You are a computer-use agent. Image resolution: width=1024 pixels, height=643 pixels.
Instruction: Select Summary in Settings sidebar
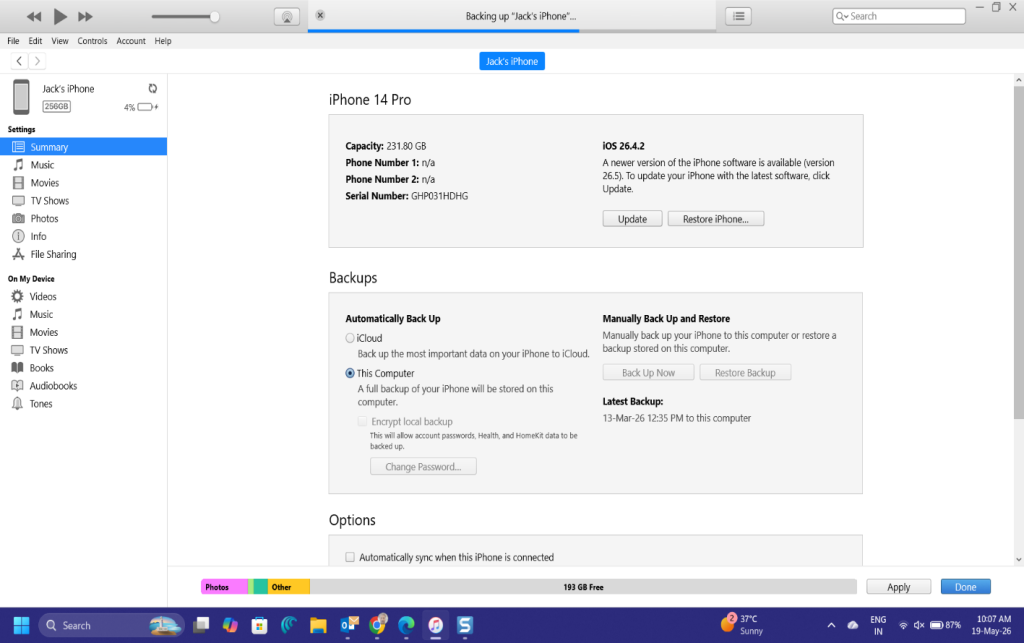click(x=84, y=147)
